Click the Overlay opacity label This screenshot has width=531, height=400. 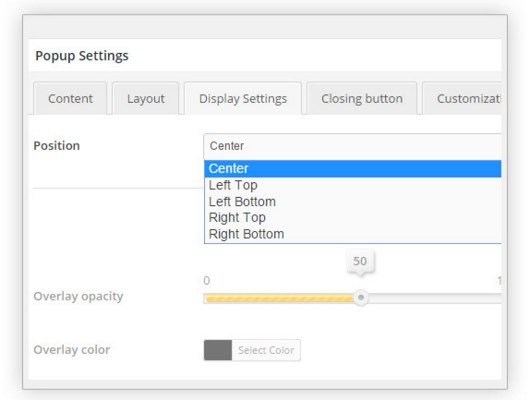pos(78,296)
